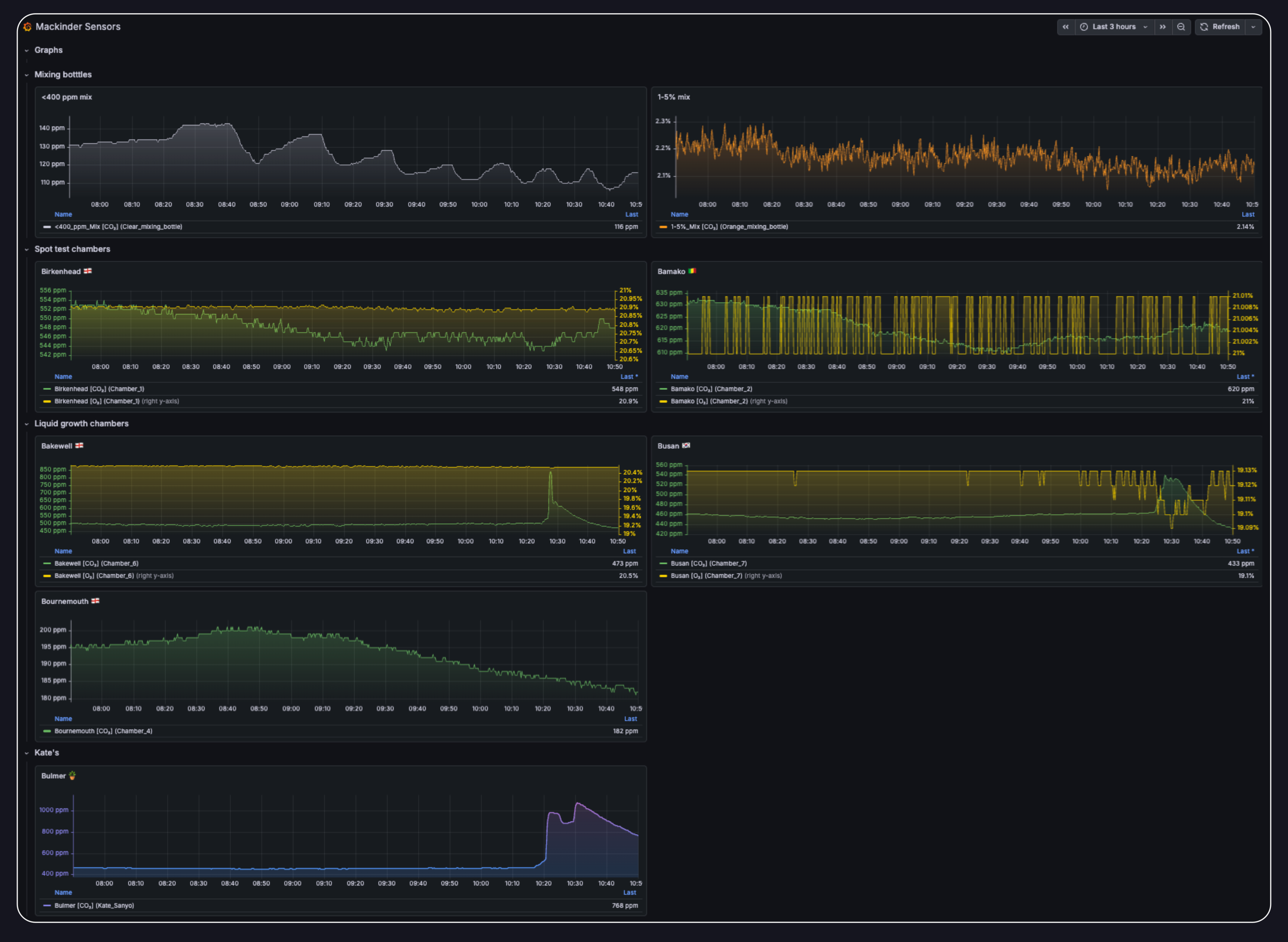Collapse the Liquid growth chambers row
The image size is (1288, 942).
(27, 424)
